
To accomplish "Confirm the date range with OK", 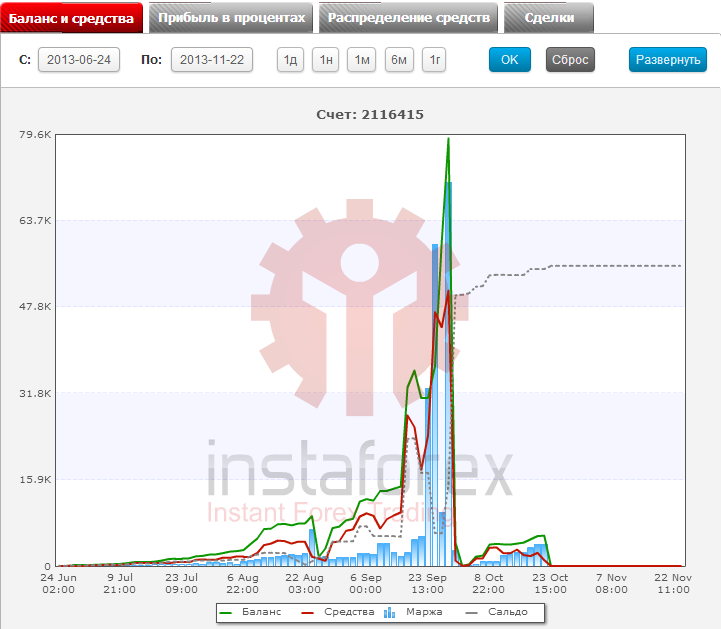I will pos(509,60).
